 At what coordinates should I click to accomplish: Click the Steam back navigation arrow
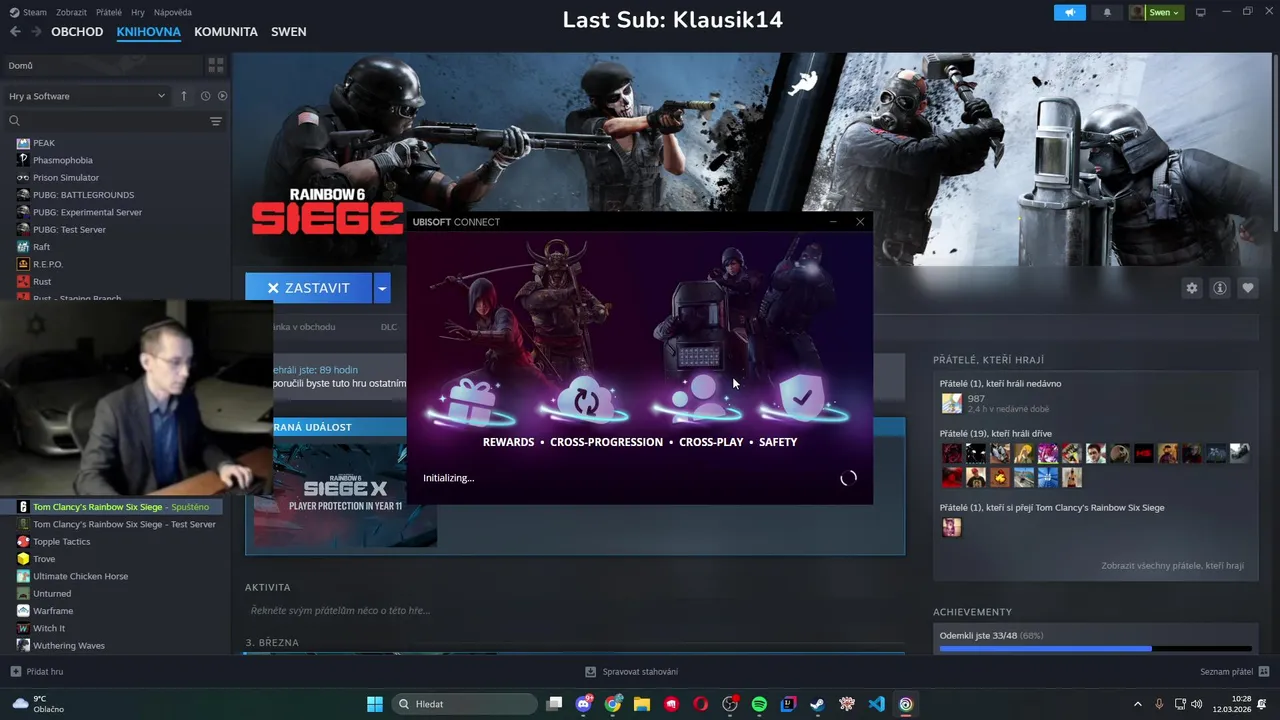[x=15, y=32]
